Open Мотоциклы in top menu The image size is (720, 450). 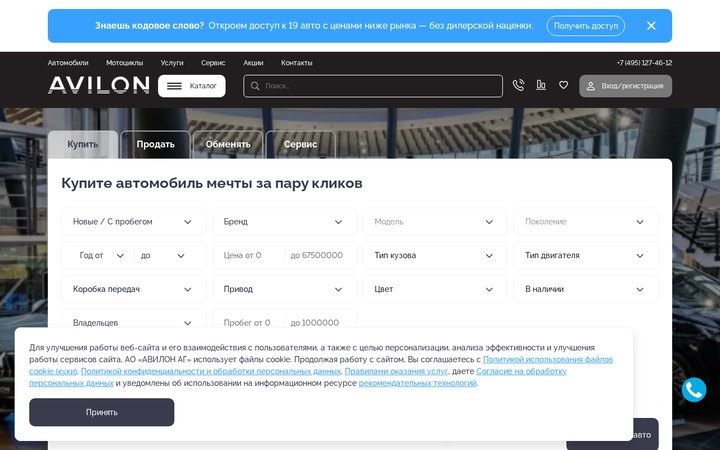[124, 63]
